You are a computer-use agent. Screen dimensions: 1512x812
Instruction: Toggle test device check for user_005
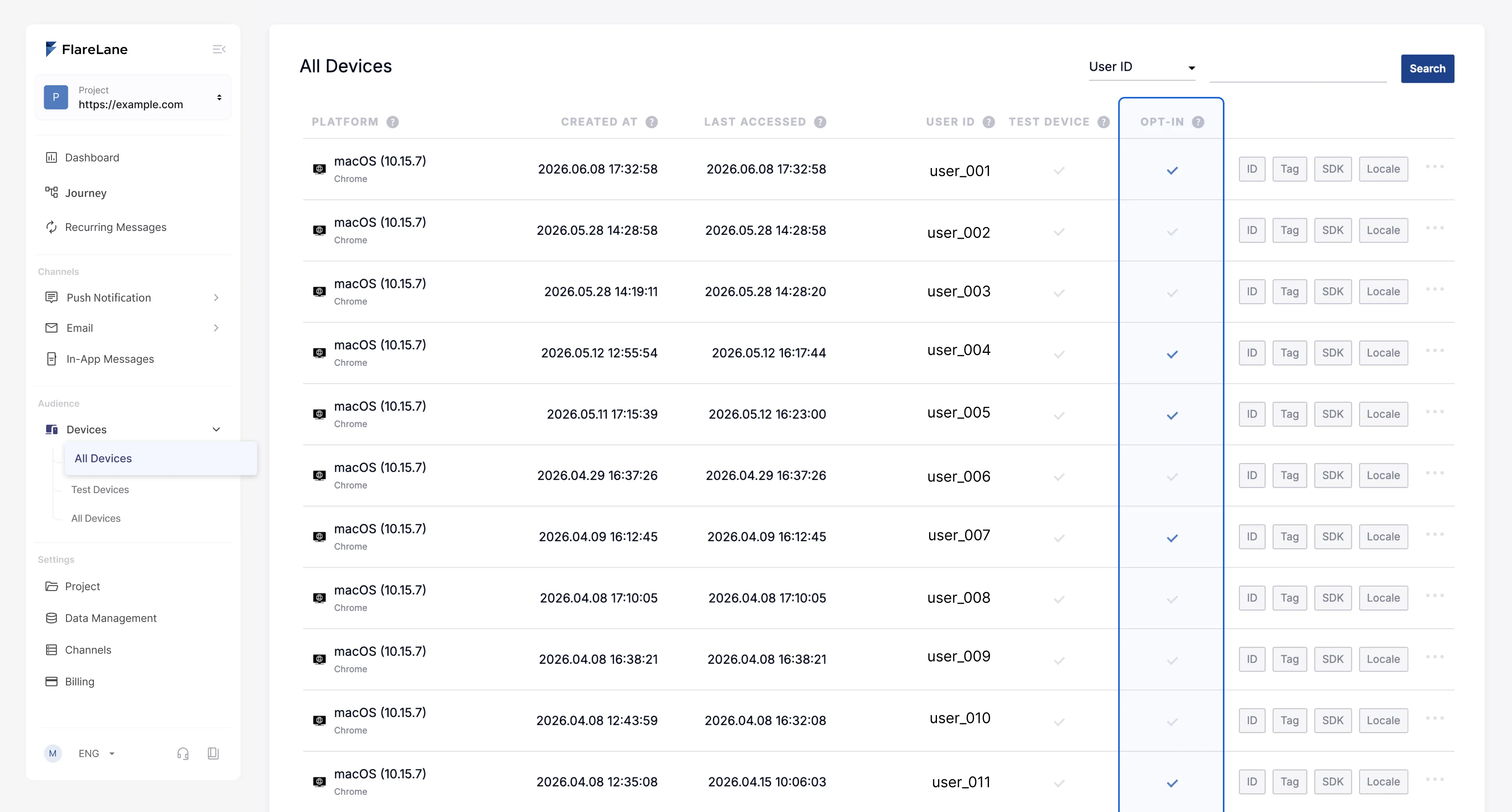click(x=1059, y=416)
